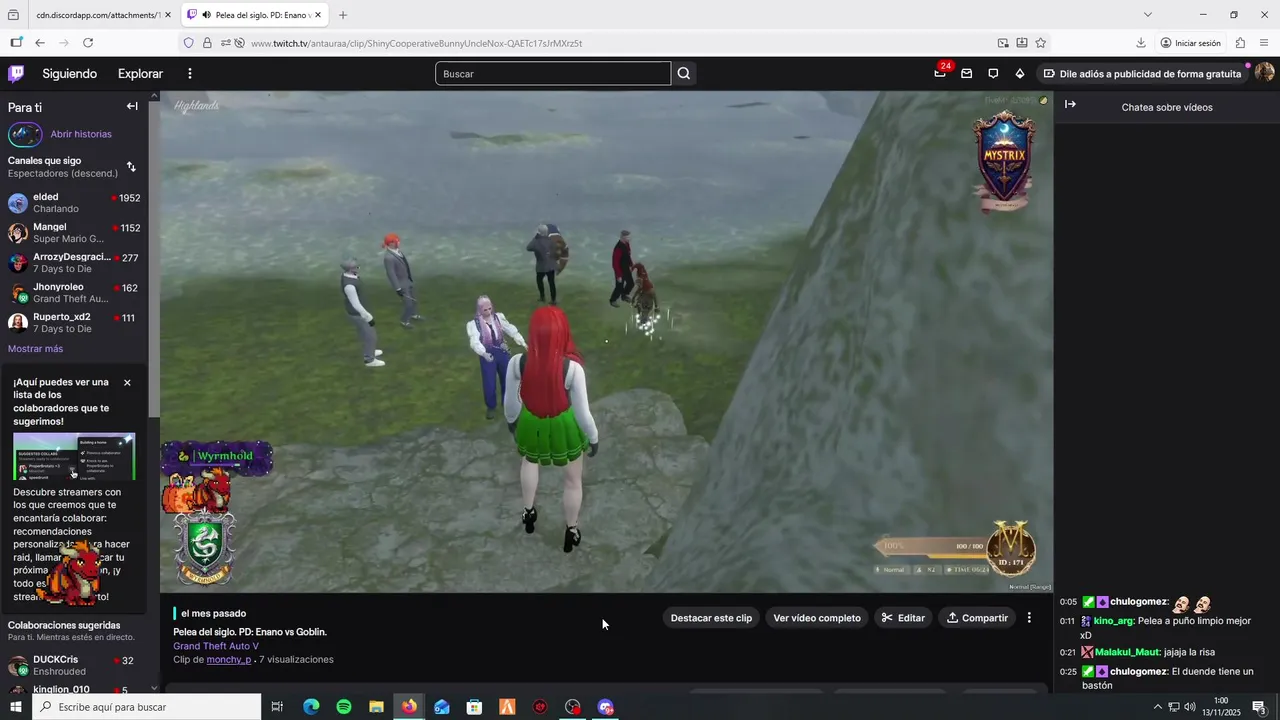Viewport: 1280px width, 720px height.
Task: Open the Prime loot crown icon with 24 badge
Action: coord(940,73)
